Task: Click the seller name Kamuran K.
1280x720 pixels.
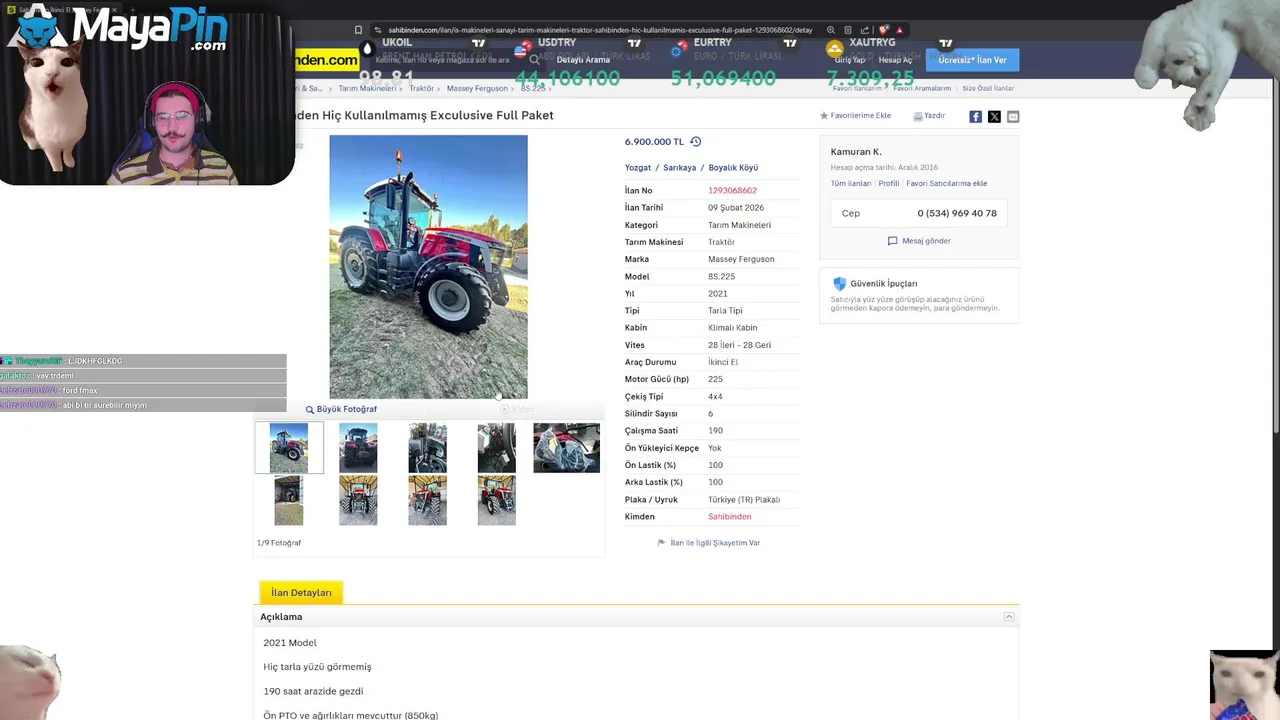Action: point(856,152)
